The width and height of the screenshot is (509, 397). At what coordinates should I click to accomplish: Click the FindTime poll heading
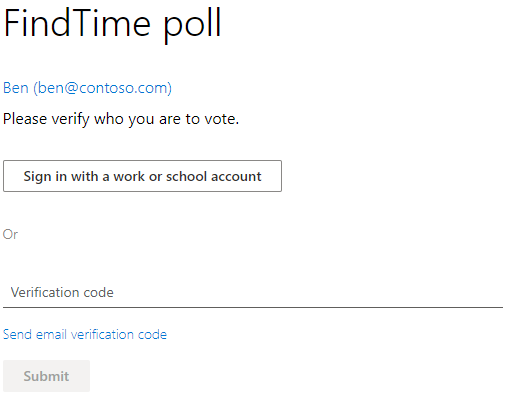click(112, 25)
